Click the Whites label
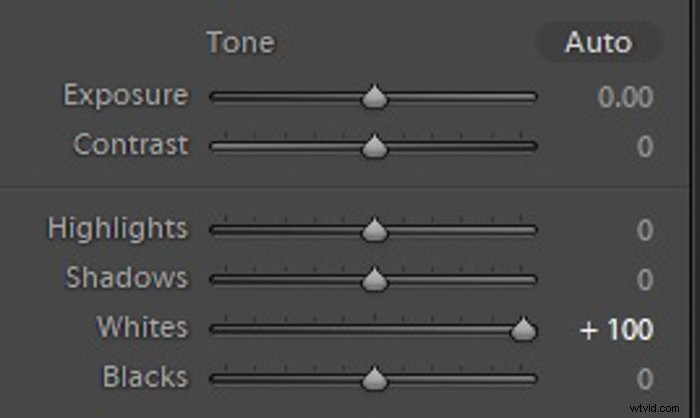The width and height of the screenshot is (700, 418). tap(142, 327)
